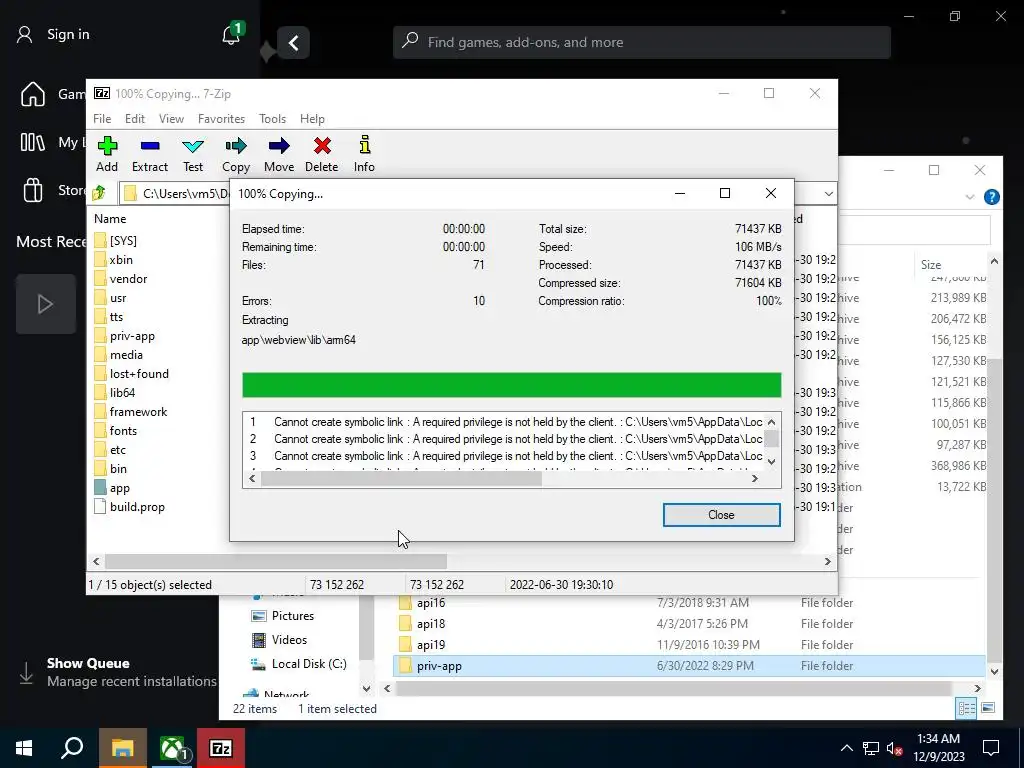This screenshot has height=768, width=1024.
Task: Click the Xbox search field
Action: 641,42
